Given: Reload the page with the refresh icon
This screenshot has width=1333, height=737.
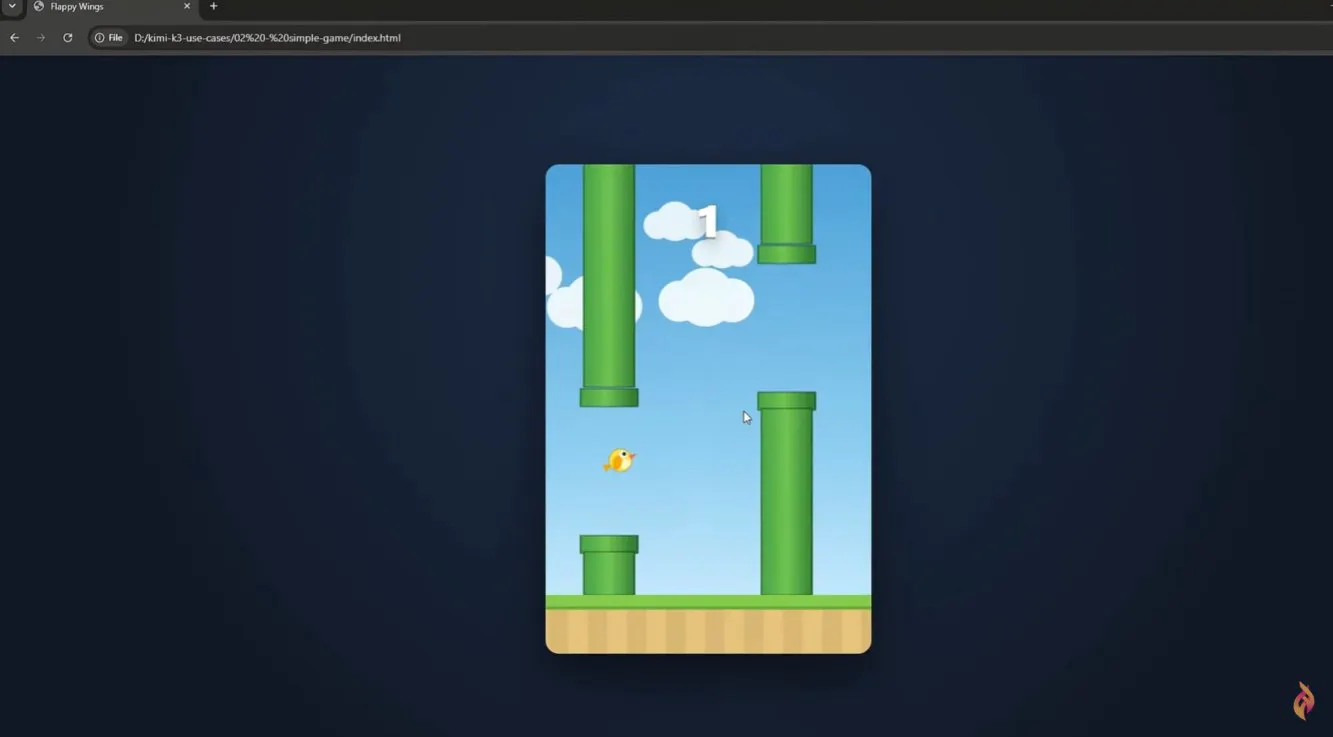Looking at the screenshot, I should (x=68, y=38).
